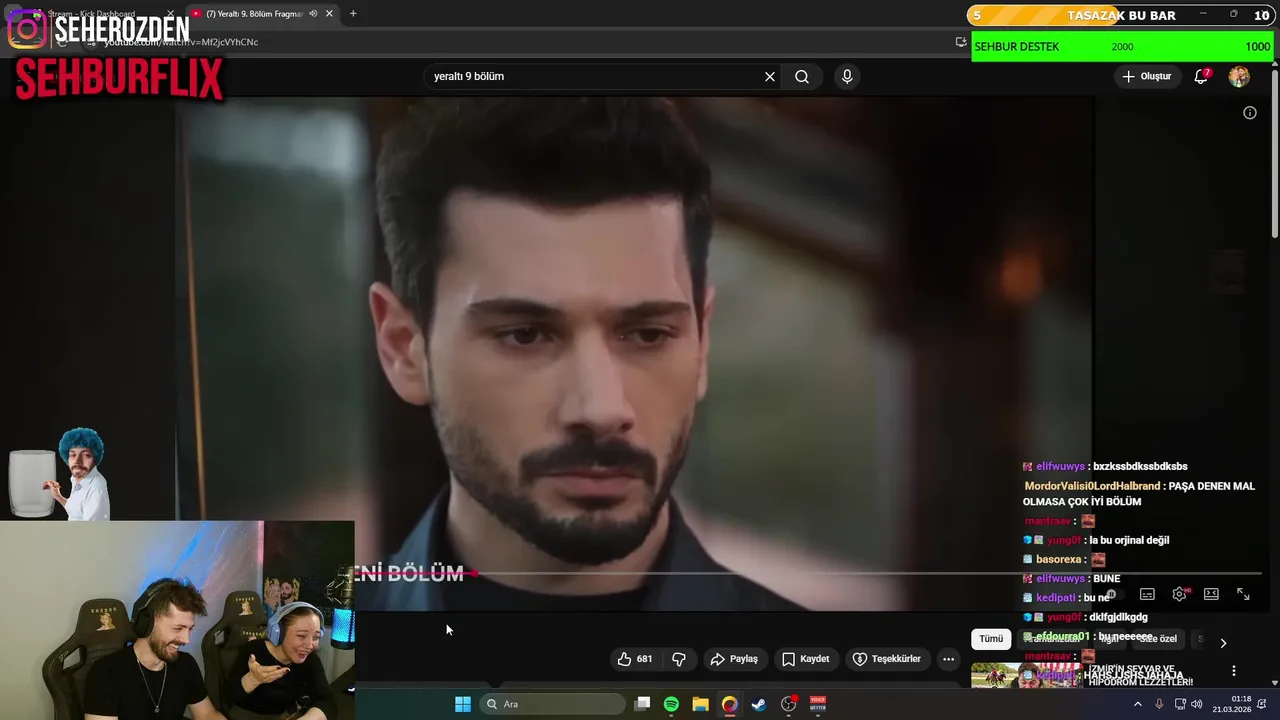Like the video with 681 likes

coord(635,659)
